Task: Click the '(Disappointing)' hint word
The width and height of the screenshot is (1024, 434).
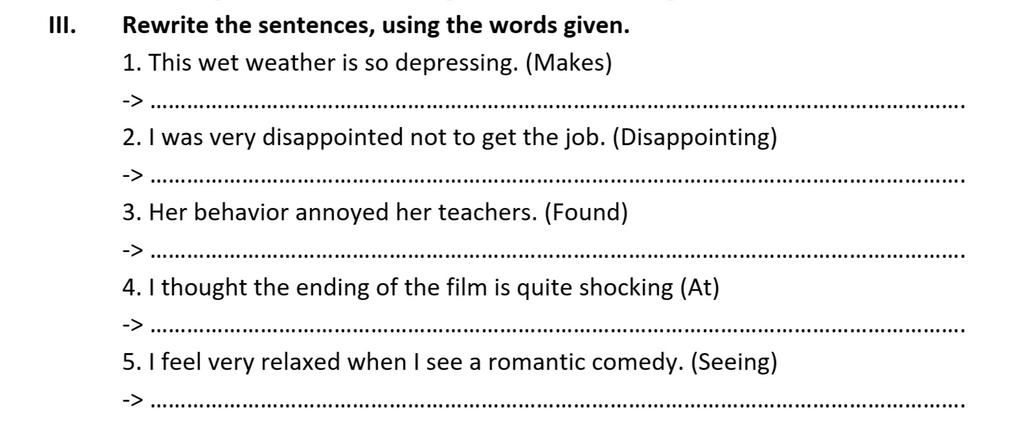Action: tap(693, 138)
